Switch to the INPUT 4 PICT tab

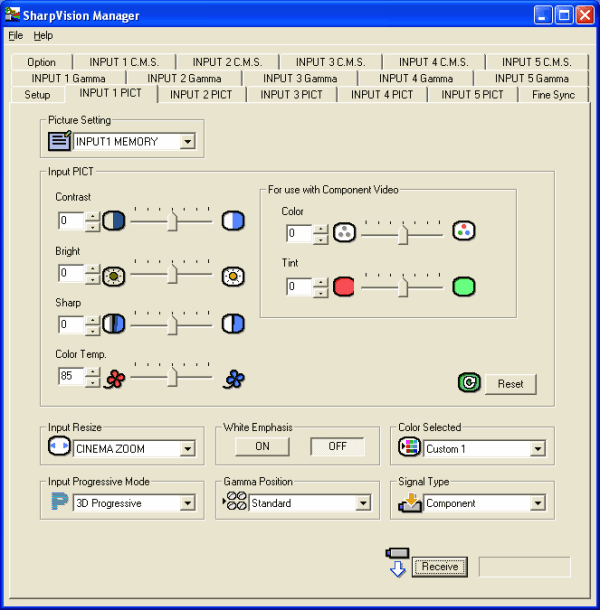[382, 95]
